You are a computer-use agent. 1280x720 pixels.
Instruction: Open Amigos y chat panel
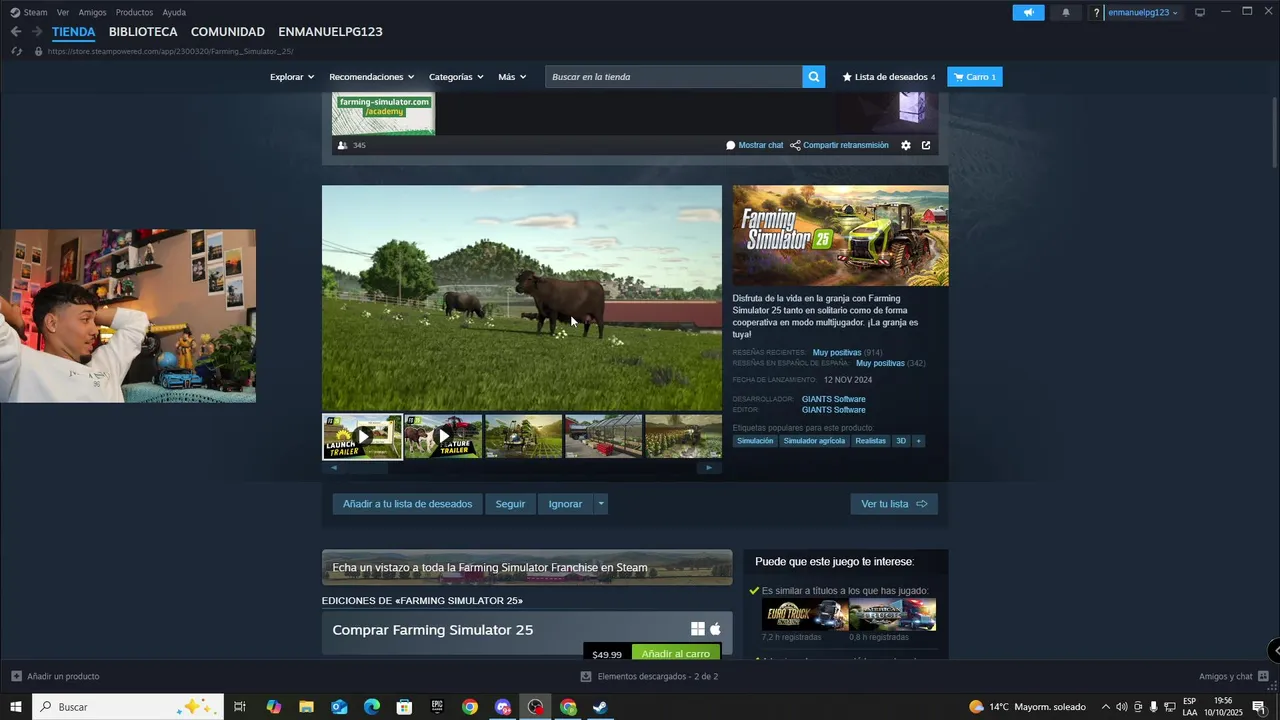1233,677
